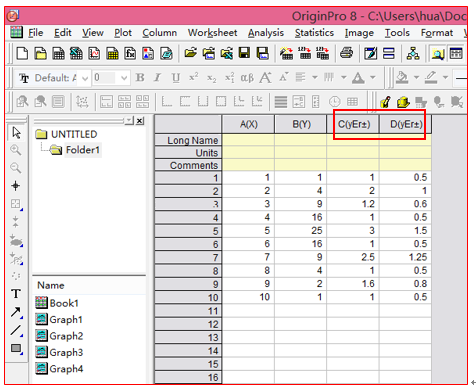This screenshot has height=390, width=476.
Task: Select the Rectangle drawing tool
Action: click(x=16, y=348)
